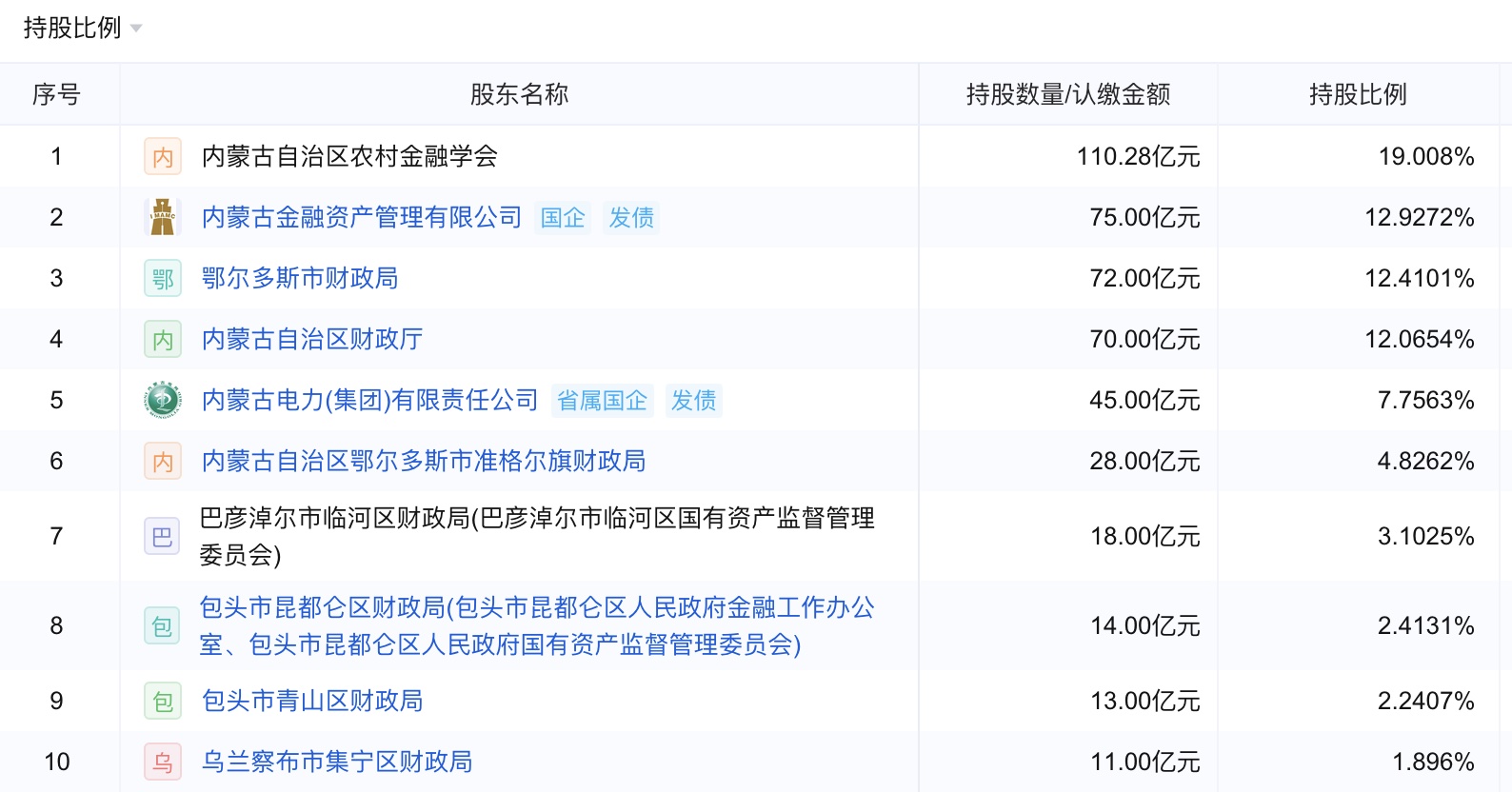This screenshot has width=1512, height=792.
Task: Click the 乌 avatar for 乌兰察布市集宁区财政局
Action: click(163, 762)
